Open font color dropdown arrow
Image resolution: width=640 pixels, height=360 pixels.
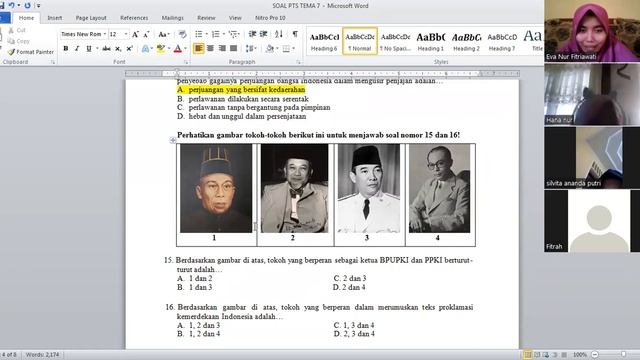[185, 49]
